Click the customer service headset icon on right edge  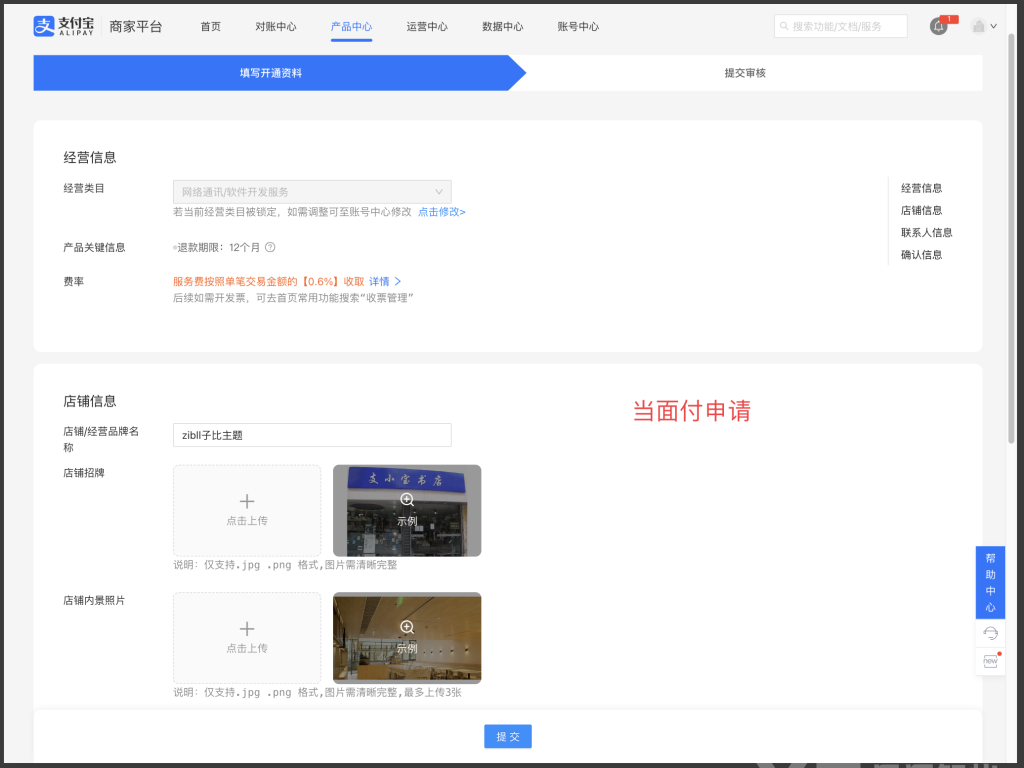(990, 632)
